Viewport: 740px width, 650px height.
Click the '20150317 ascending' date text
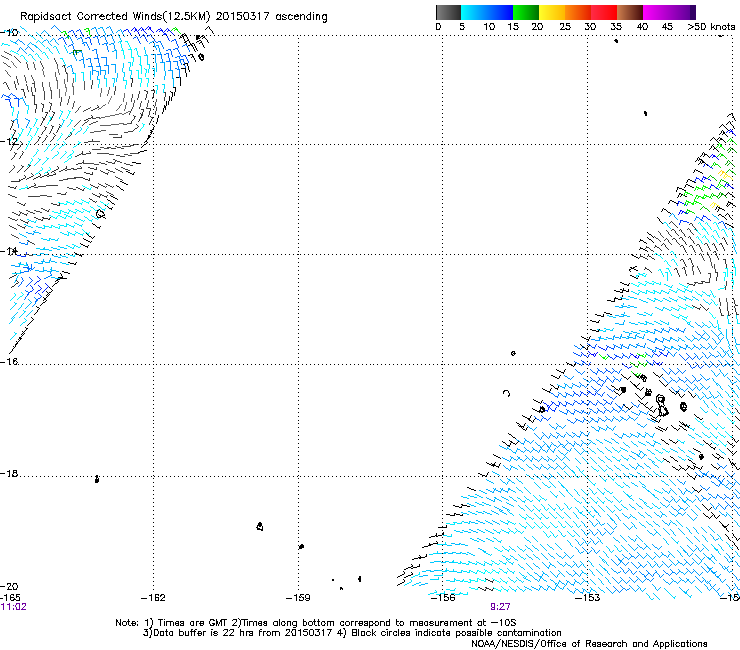[x=271, y=17]
